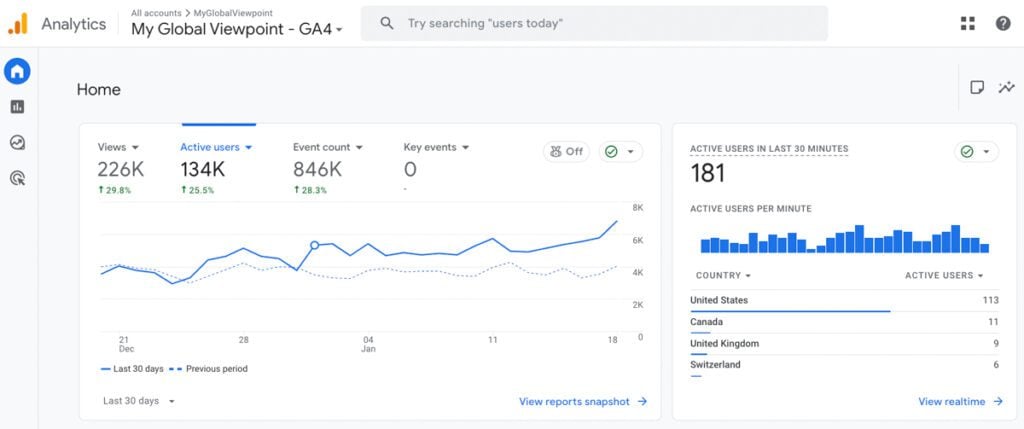Open the Event count metric dropdown
The height and width of the screenshot is (429, 1024).
328,148
